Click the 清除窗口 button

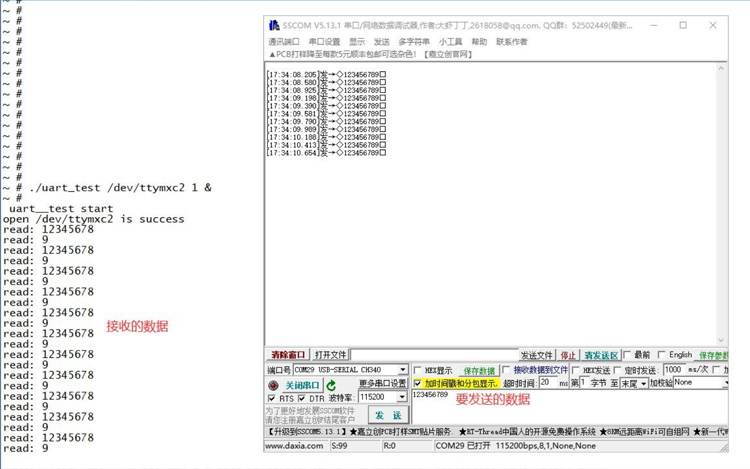(x=288, y=355)
